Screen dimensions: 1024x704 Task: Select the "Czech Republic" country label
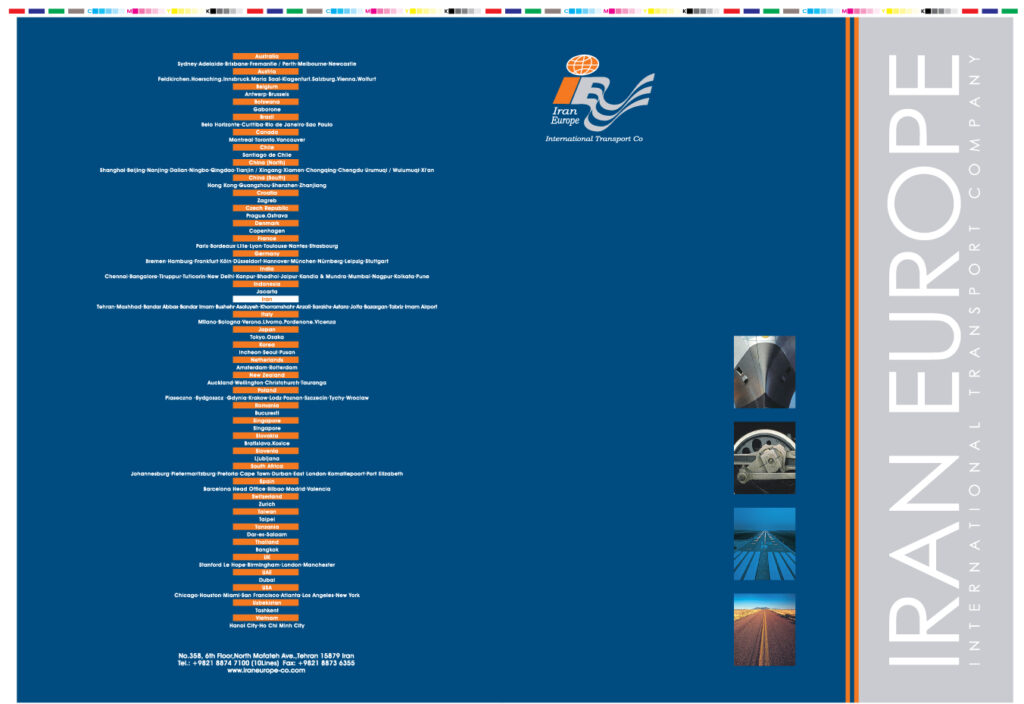coord(266,208)
